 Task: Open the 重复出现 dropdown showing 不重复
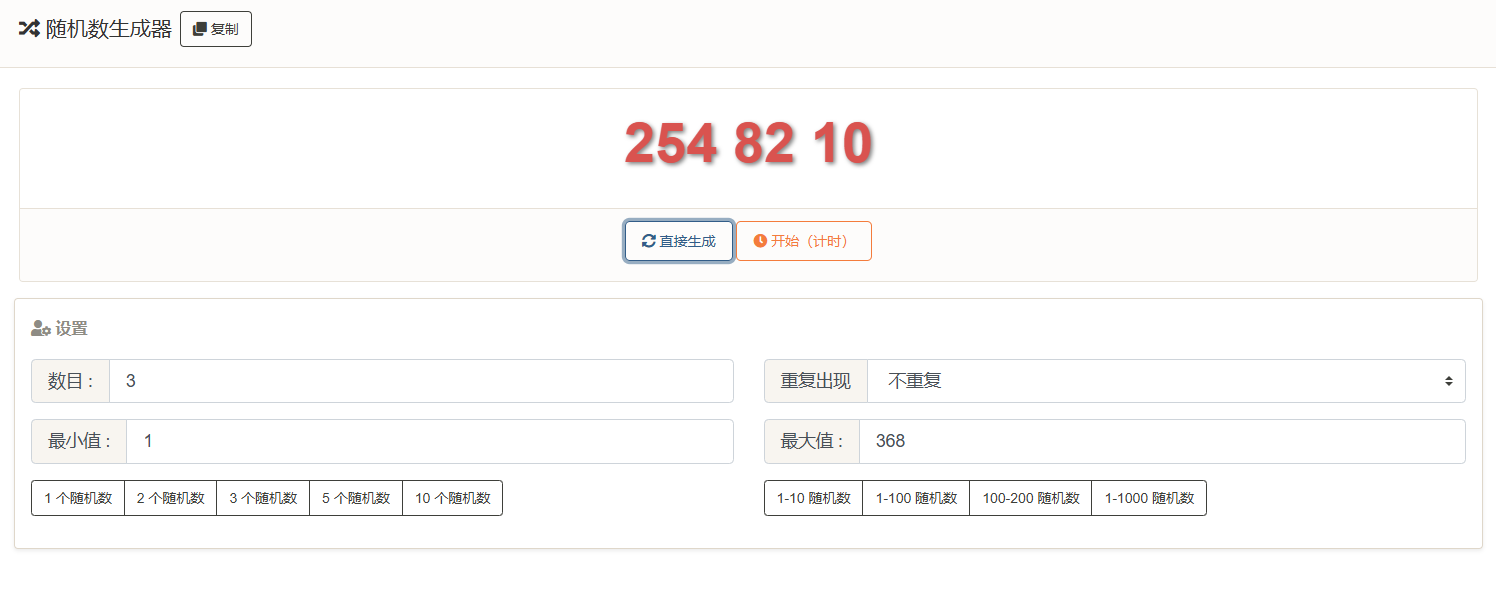pos(1166,381)
